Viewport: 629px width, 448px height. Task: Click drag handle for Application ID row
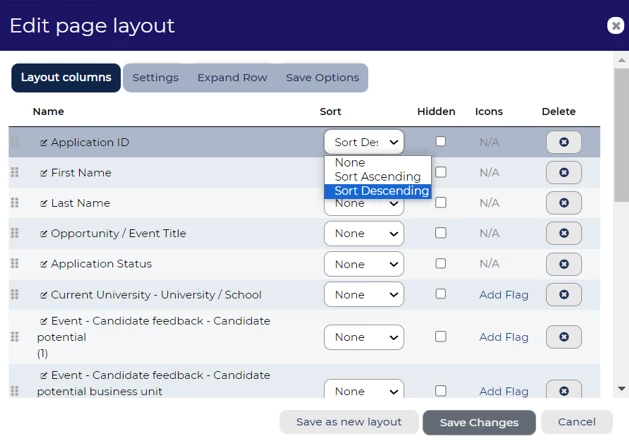pyautogui.click(x=15, y=142)
